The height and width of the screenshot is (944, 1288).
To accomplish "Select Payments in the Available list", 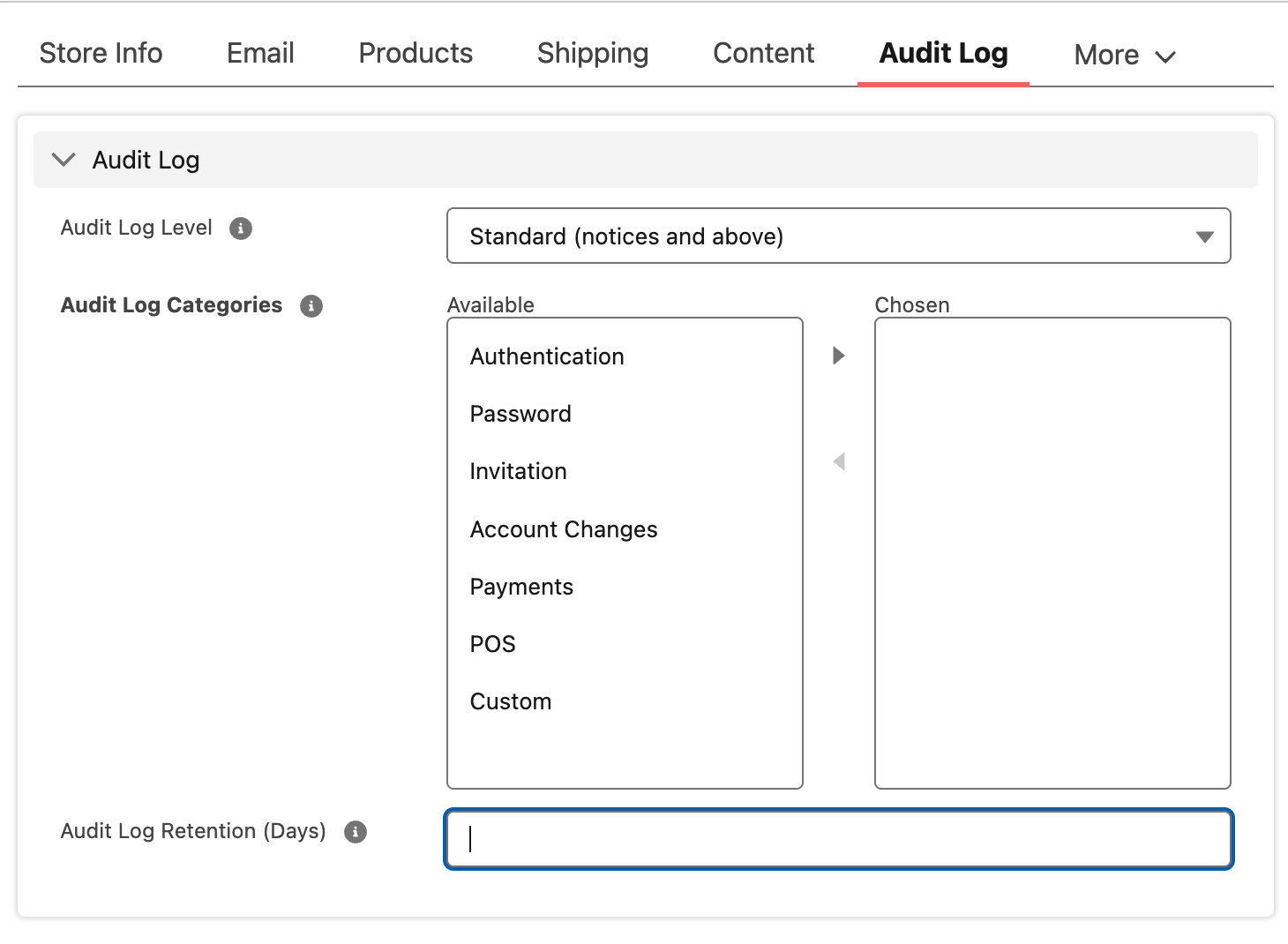I will [521, 587].
